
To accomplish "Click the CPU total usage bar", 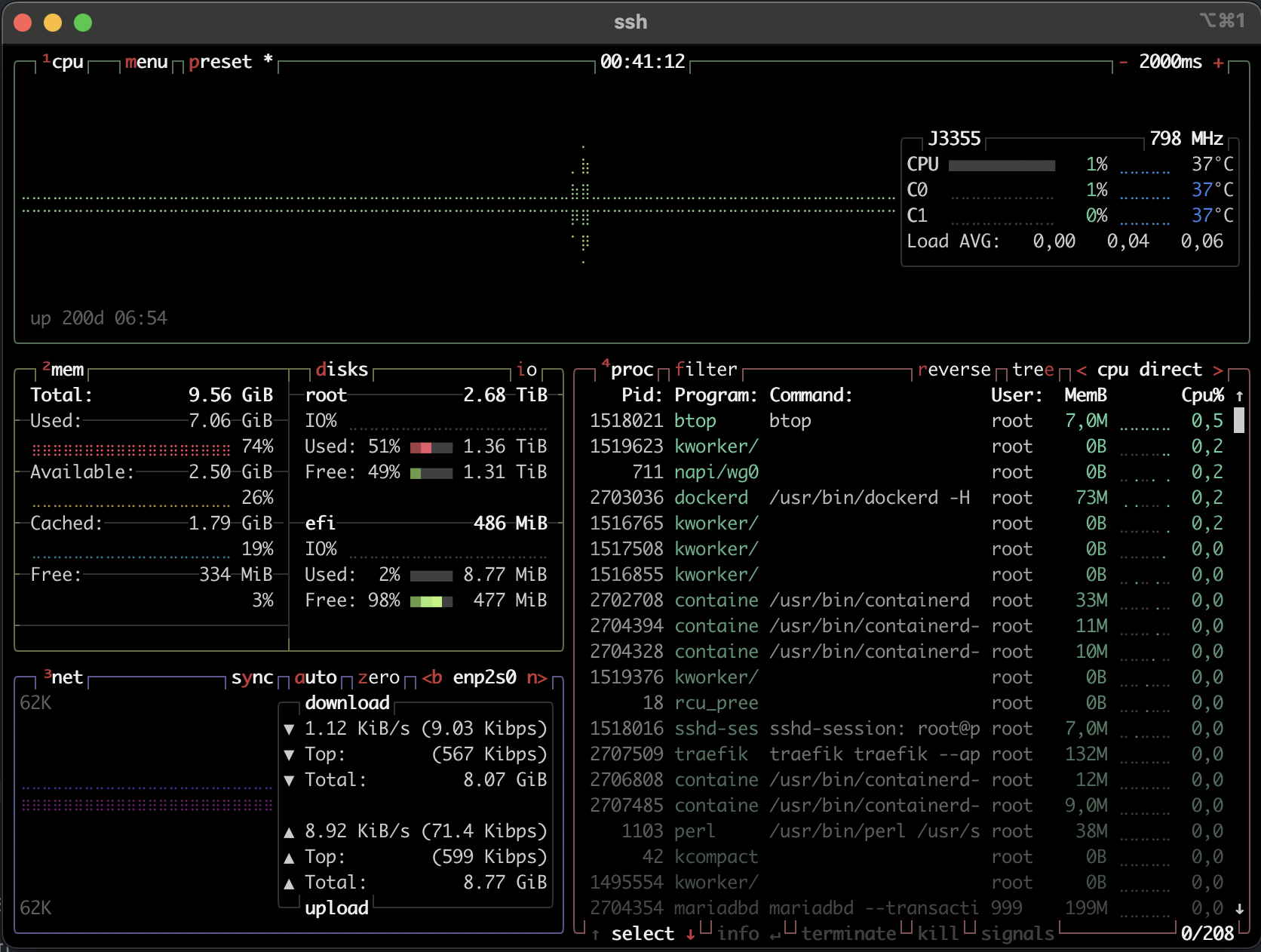I will click(1002, 165).
